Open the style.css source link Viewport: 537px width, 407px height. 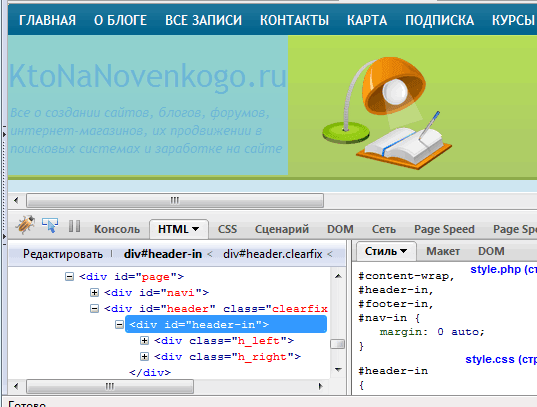(x=501, y=359)
